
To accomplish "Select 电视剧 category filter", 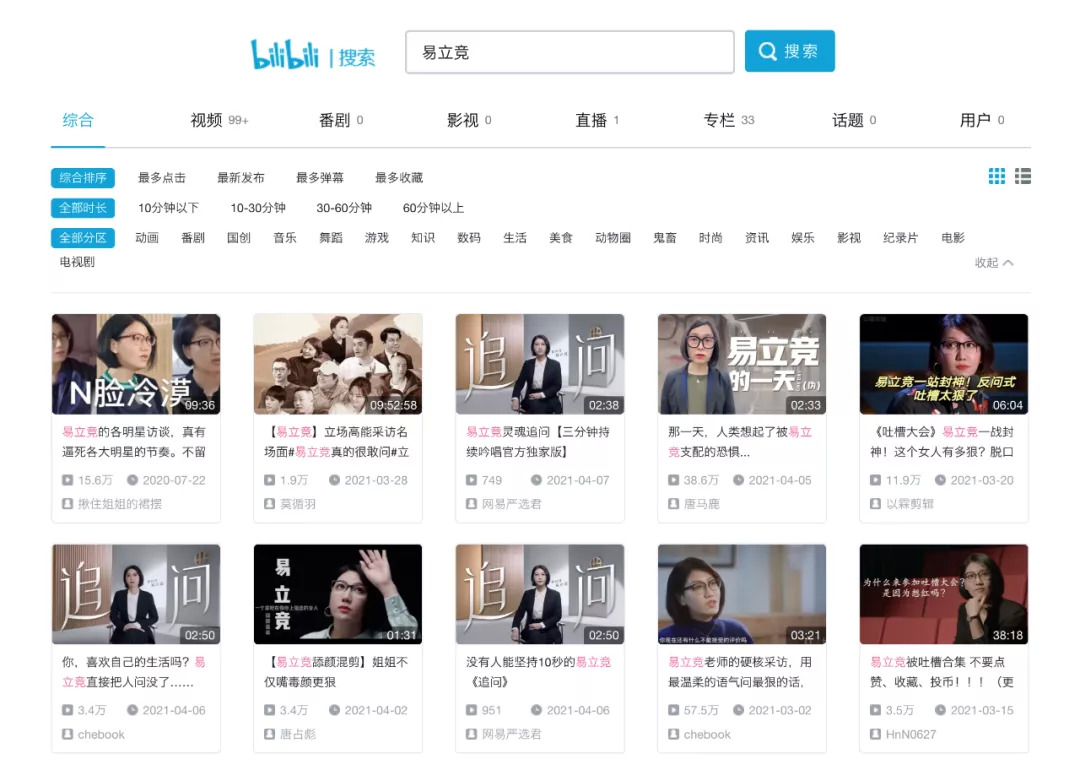I will 77,262.
